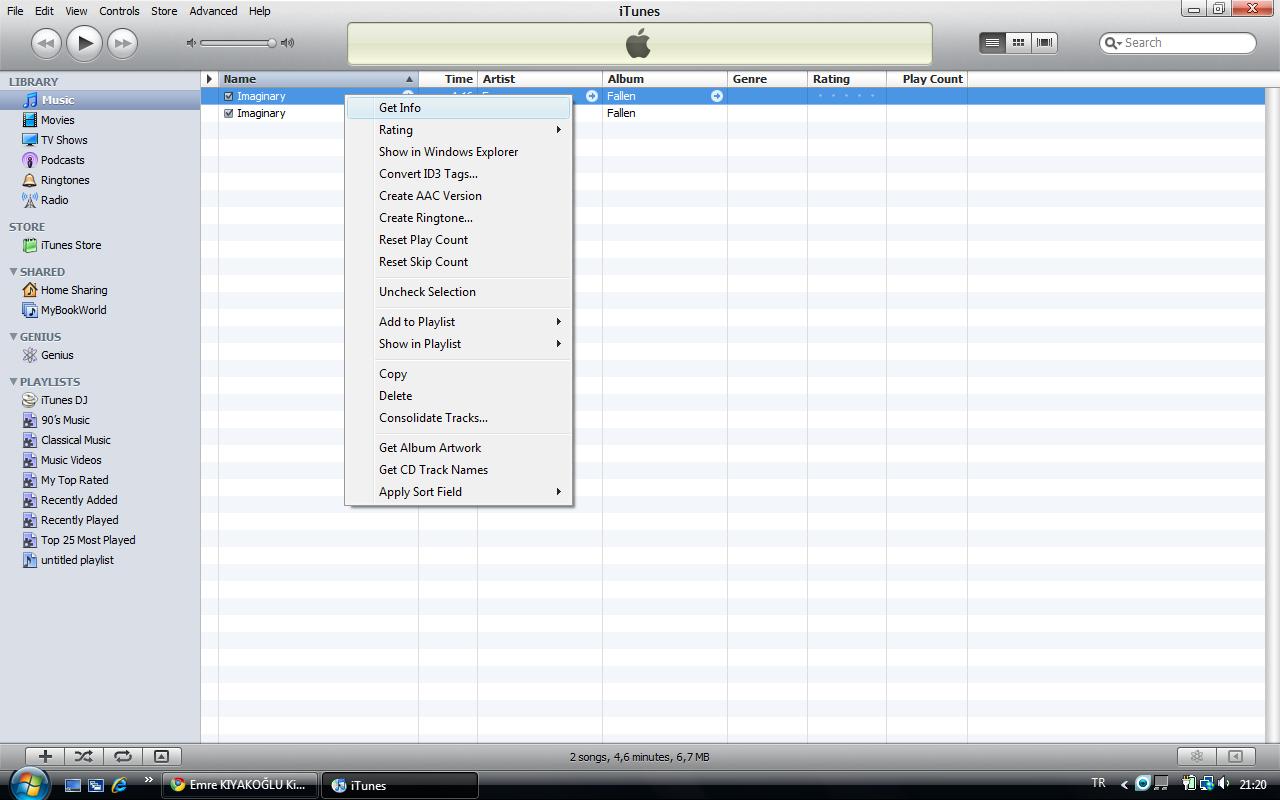Click the Windows Start button
The image size is (1280, 800).
28,784
